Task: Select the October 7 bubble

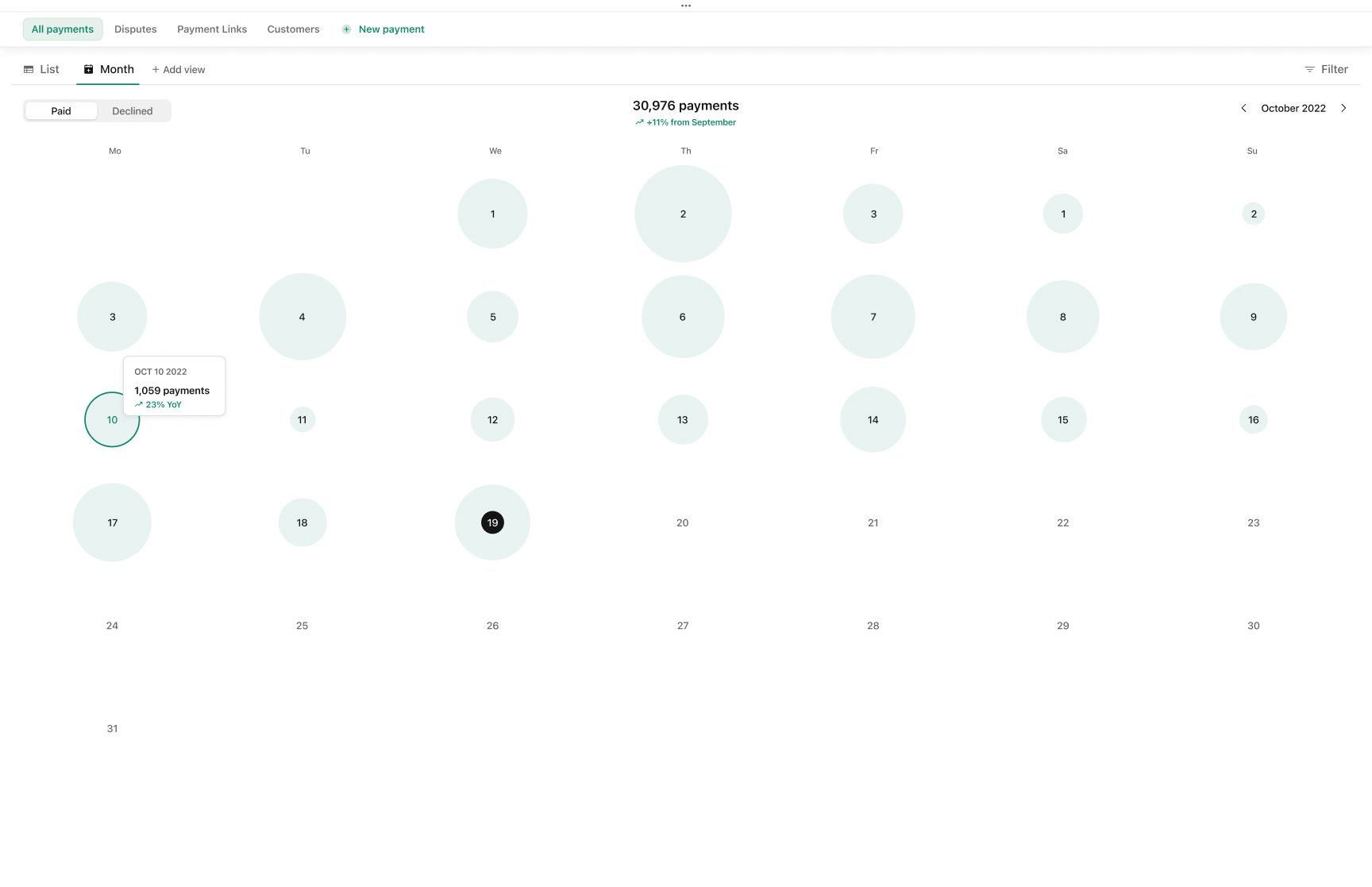Action: [873, 317]
